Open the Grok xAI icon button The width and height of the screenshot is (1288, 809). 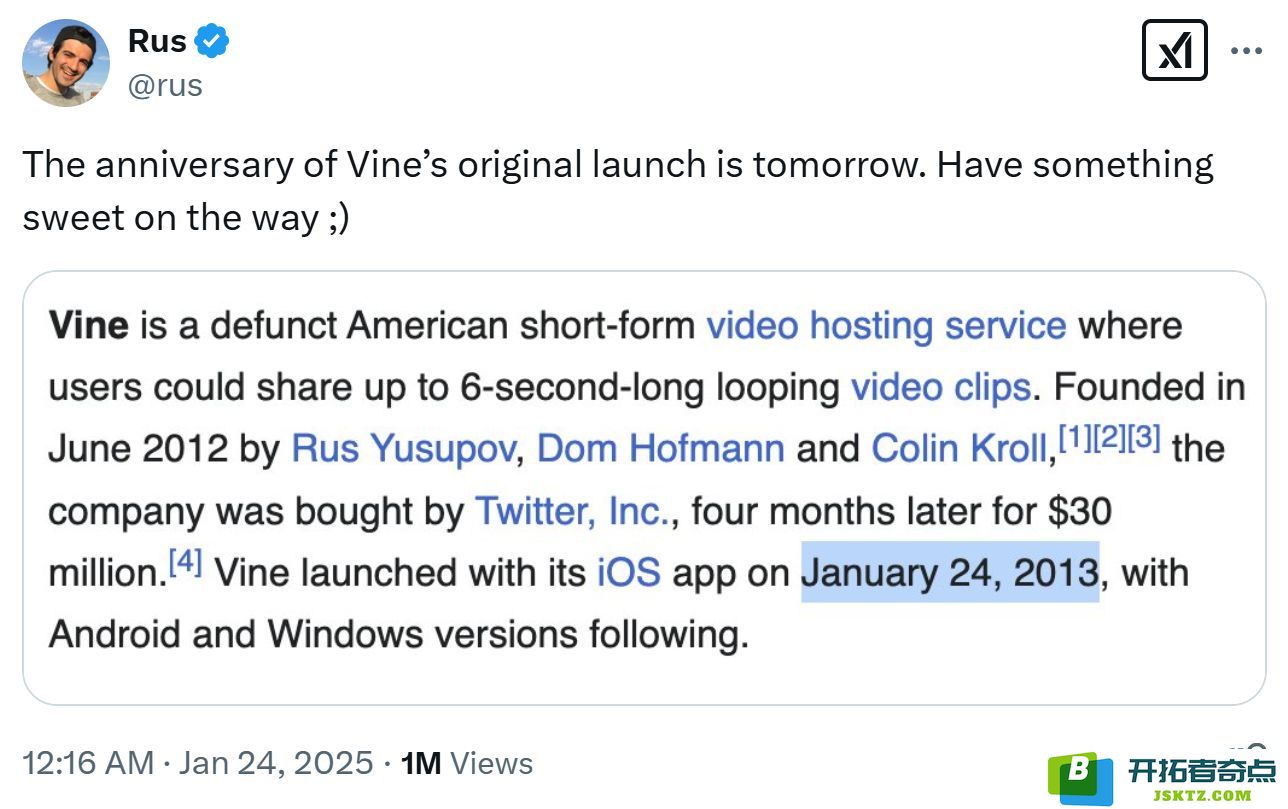click(x=1174, y=51)
